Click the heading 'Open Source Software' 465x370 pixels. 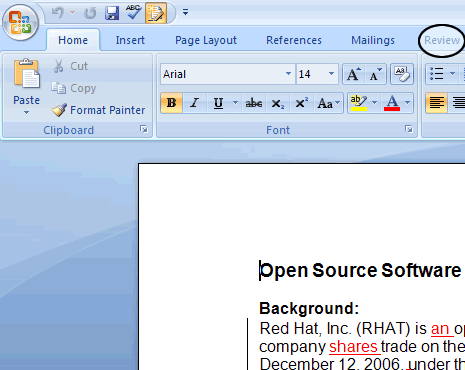tap(360, 270)
